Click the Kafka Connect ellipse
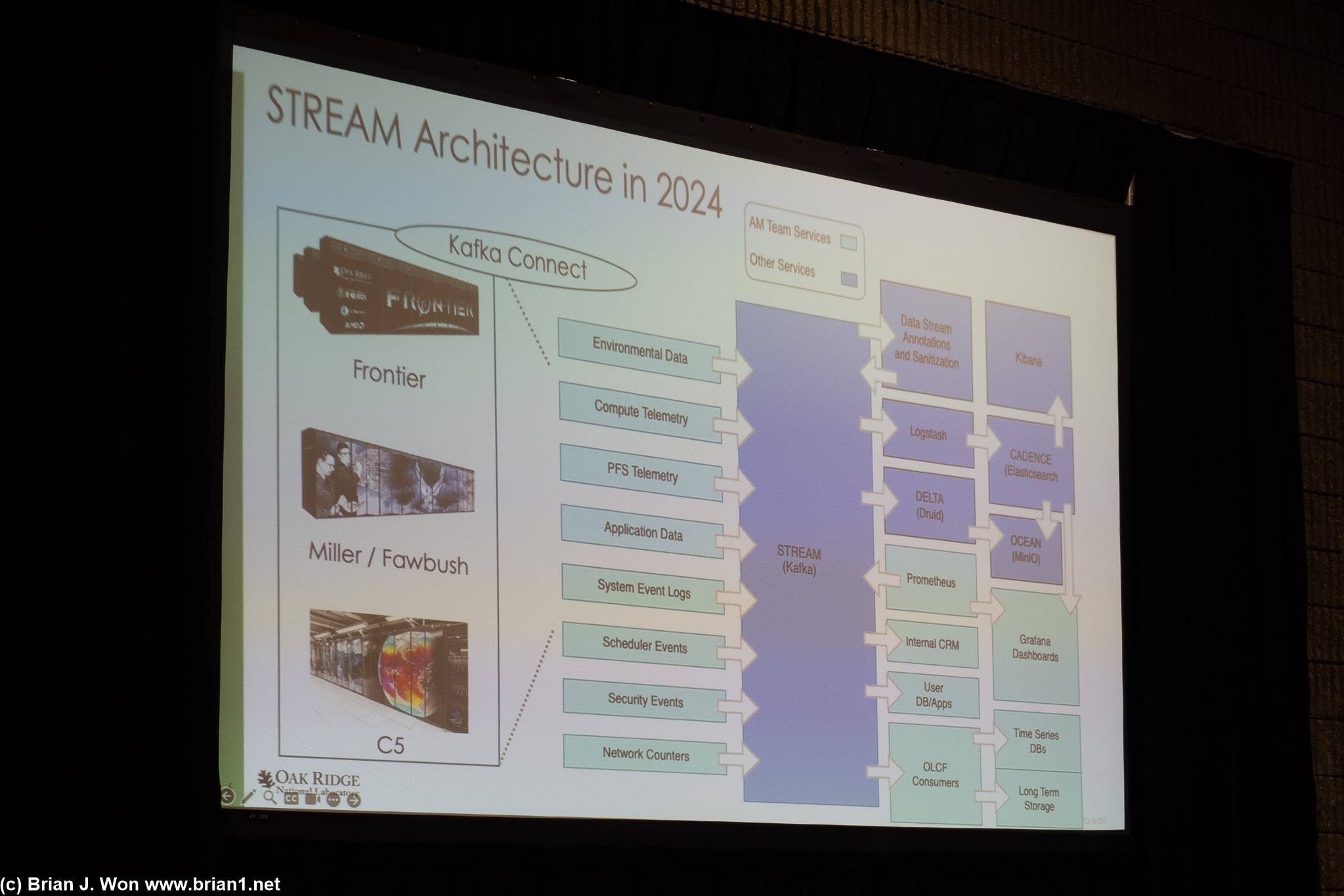This screenshot has width=1344, height=896. [516, 258]
